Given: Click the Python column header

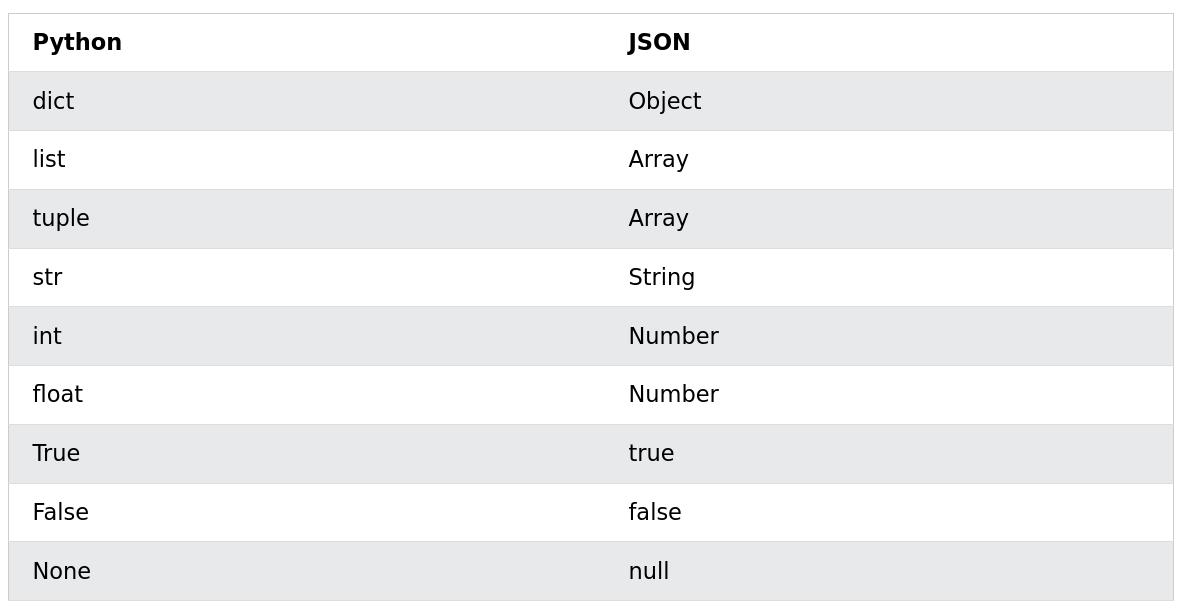Looking at the screenshot, I should tap(77, 43).
